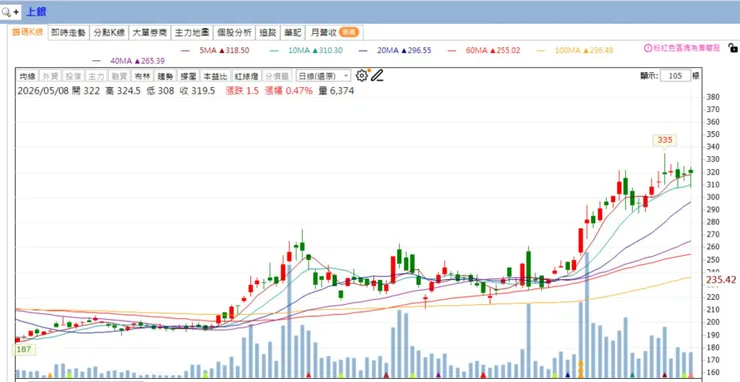The width and height of the screenshot is (740, 382).
Task: Click the 335 high price label
Action: [x=664, y=140]
